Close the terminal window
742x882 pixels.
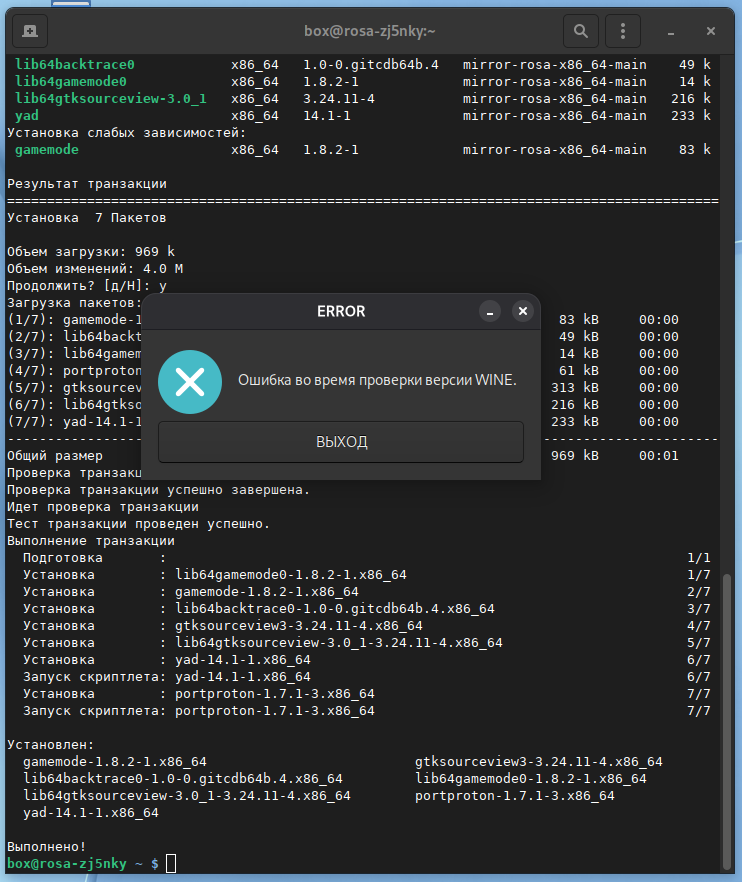(x=711, y=31)
